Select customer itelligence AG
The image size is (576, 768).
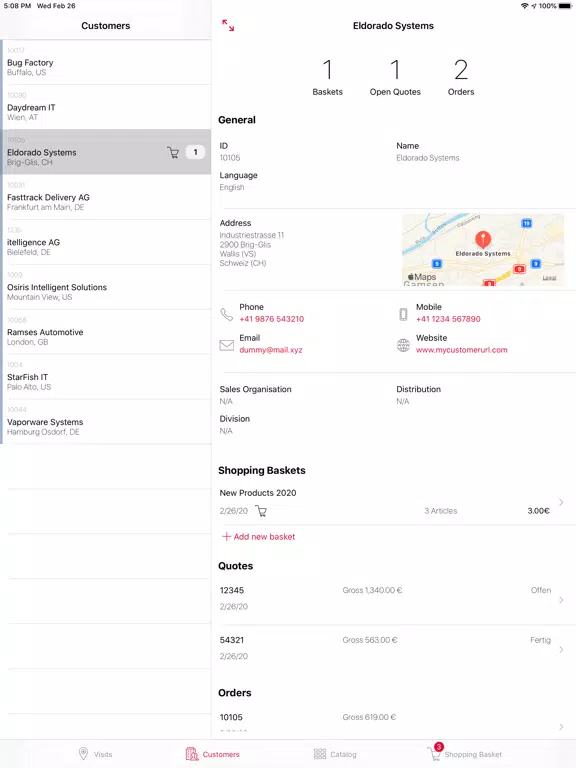point(106,242)
